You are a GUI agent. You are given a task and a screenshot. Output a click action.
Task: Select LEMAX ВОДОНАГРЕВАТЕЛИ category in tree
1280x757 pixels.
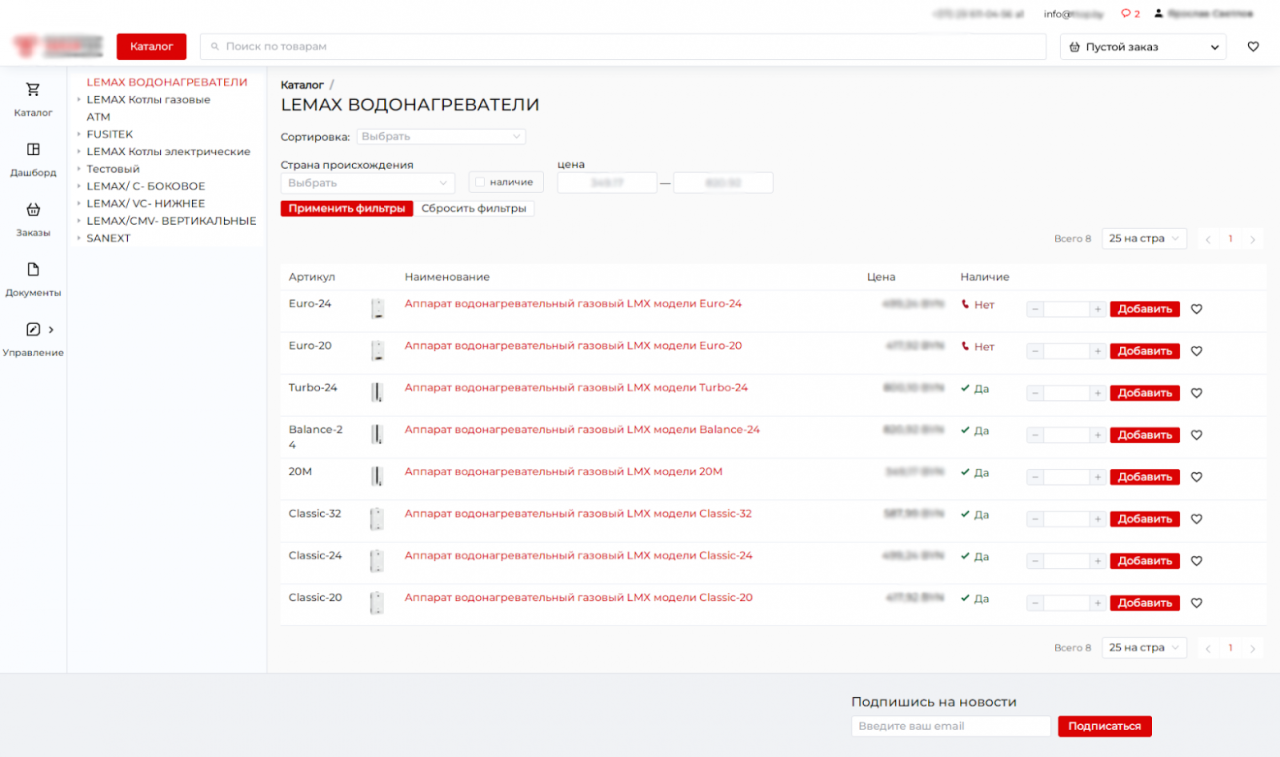tap(167, 82)
